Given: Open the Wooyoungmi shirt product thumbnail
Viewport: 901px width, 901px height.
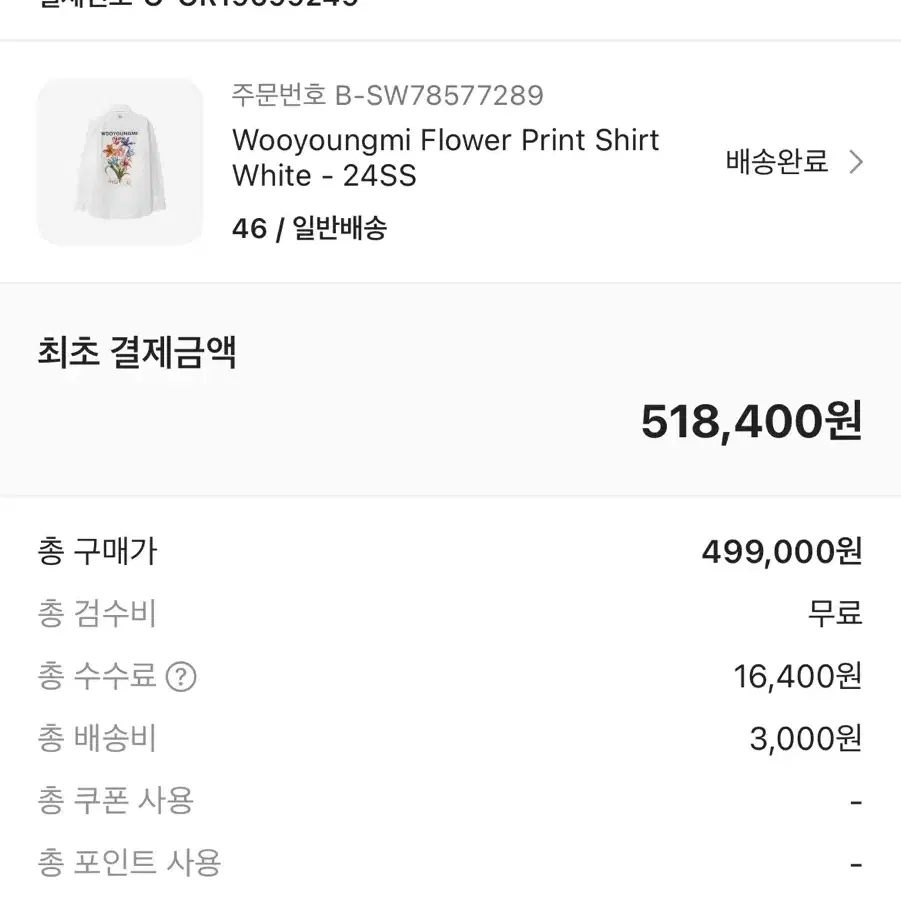Looking at the screenshot, I should click(120, 162).
